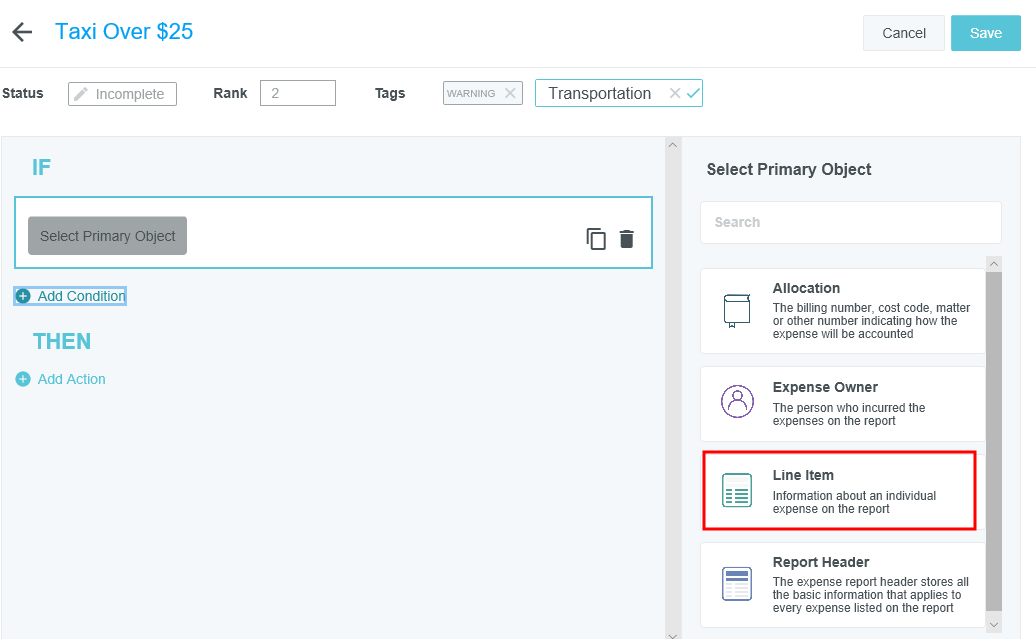Clear the Transportation tag text
Screen dimensions: 1036x639
[675, 93]
